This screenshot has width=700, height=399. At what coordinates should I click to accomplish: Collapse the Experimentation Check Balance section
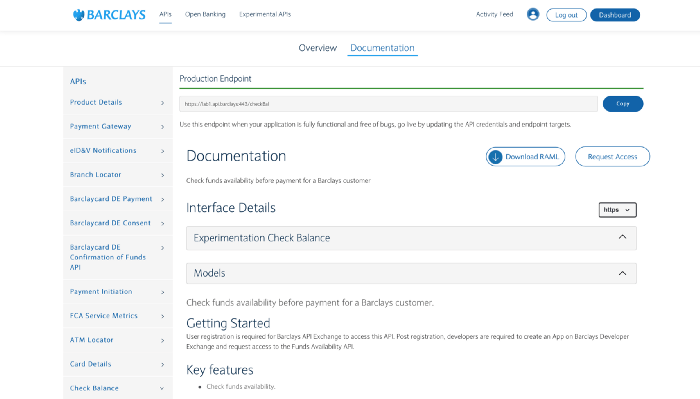tap(622, 237)
